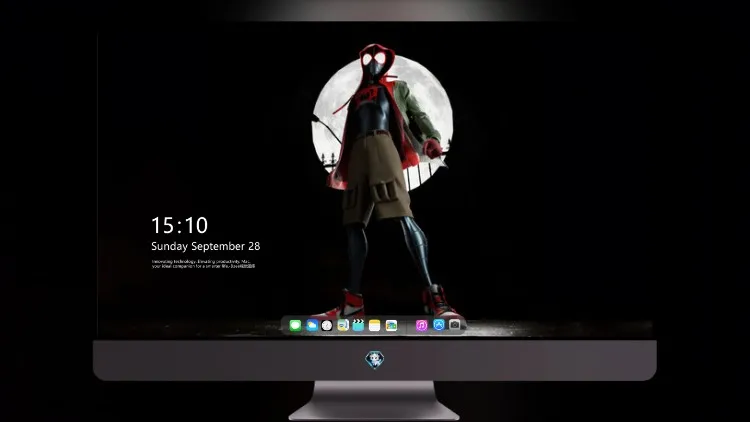Launch the clapperboard video app in dock
Viewport: 750px width, 422px height.
(358, 326)
